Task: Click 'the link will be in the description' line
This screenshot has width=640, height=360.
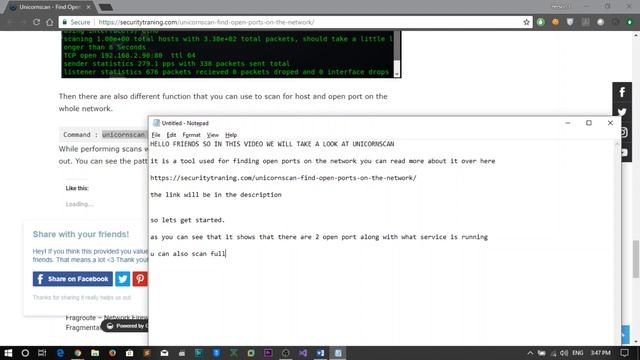Action: (216, 195)
